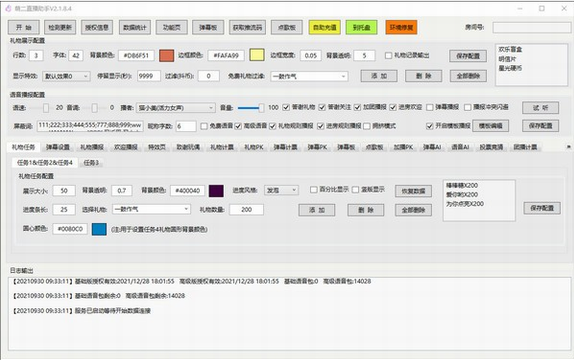Switch to the 礼物播报 tab
This screenshot has height=360, width=574.
[92, 147]
